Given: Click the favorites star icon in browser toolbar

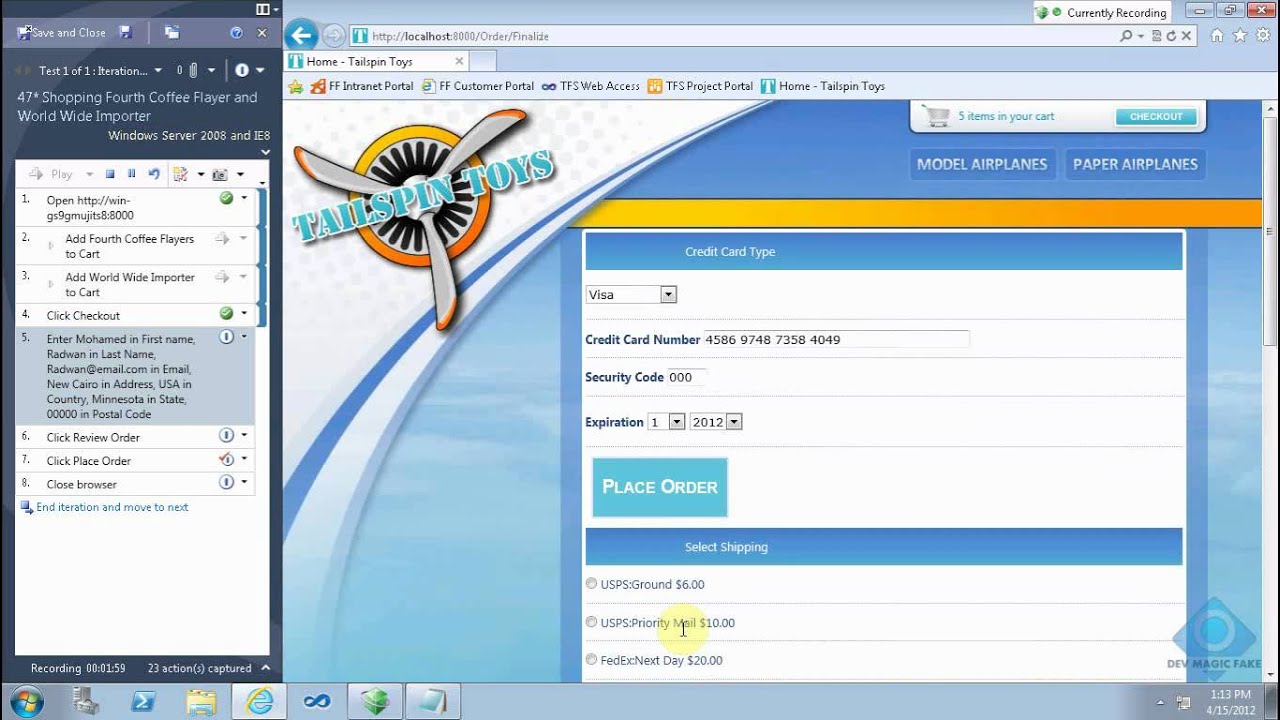Looking at the screenshot, I should [1240, 35].
